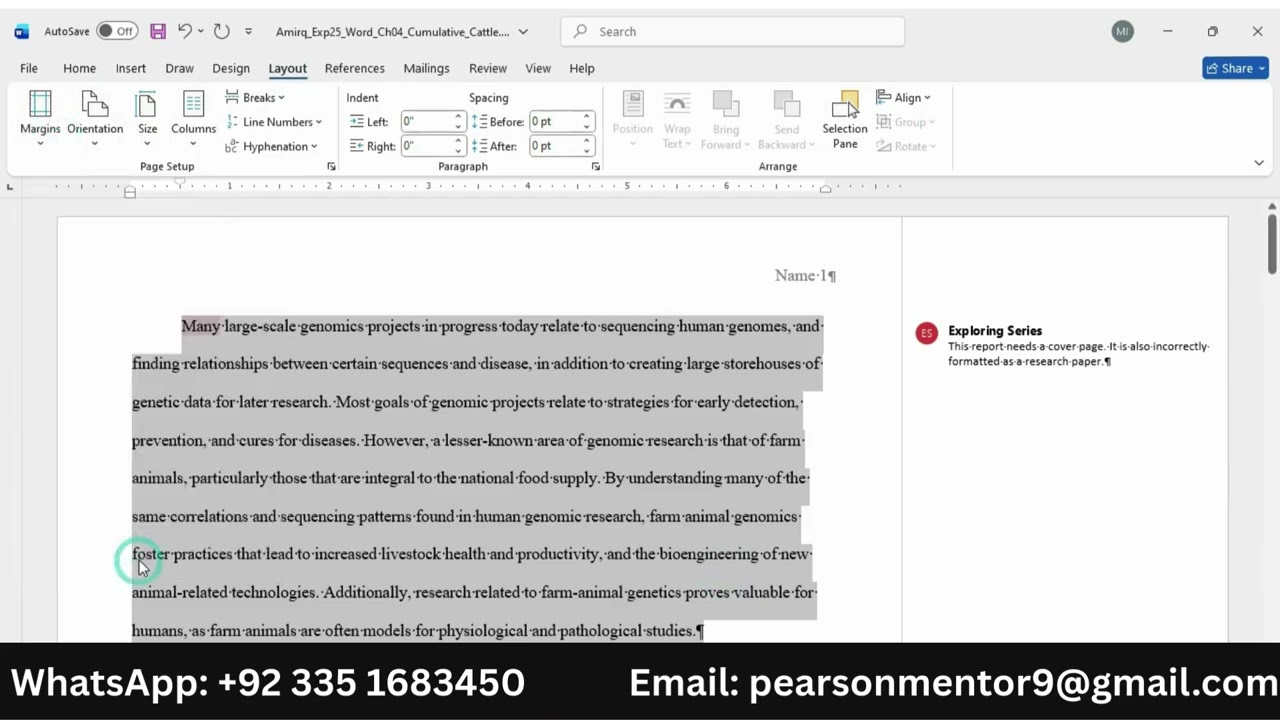Open the Mailings tab

[x=427, y=68]
